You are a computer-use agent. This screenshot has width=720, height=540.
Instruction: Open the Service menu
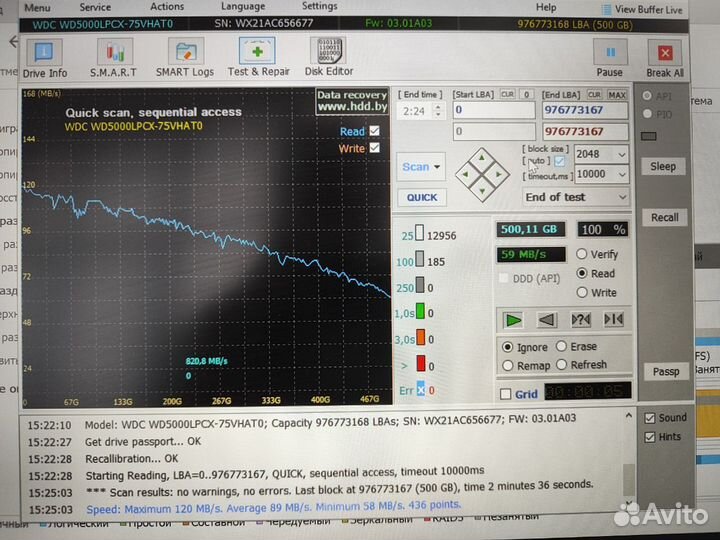click(96, 7)
